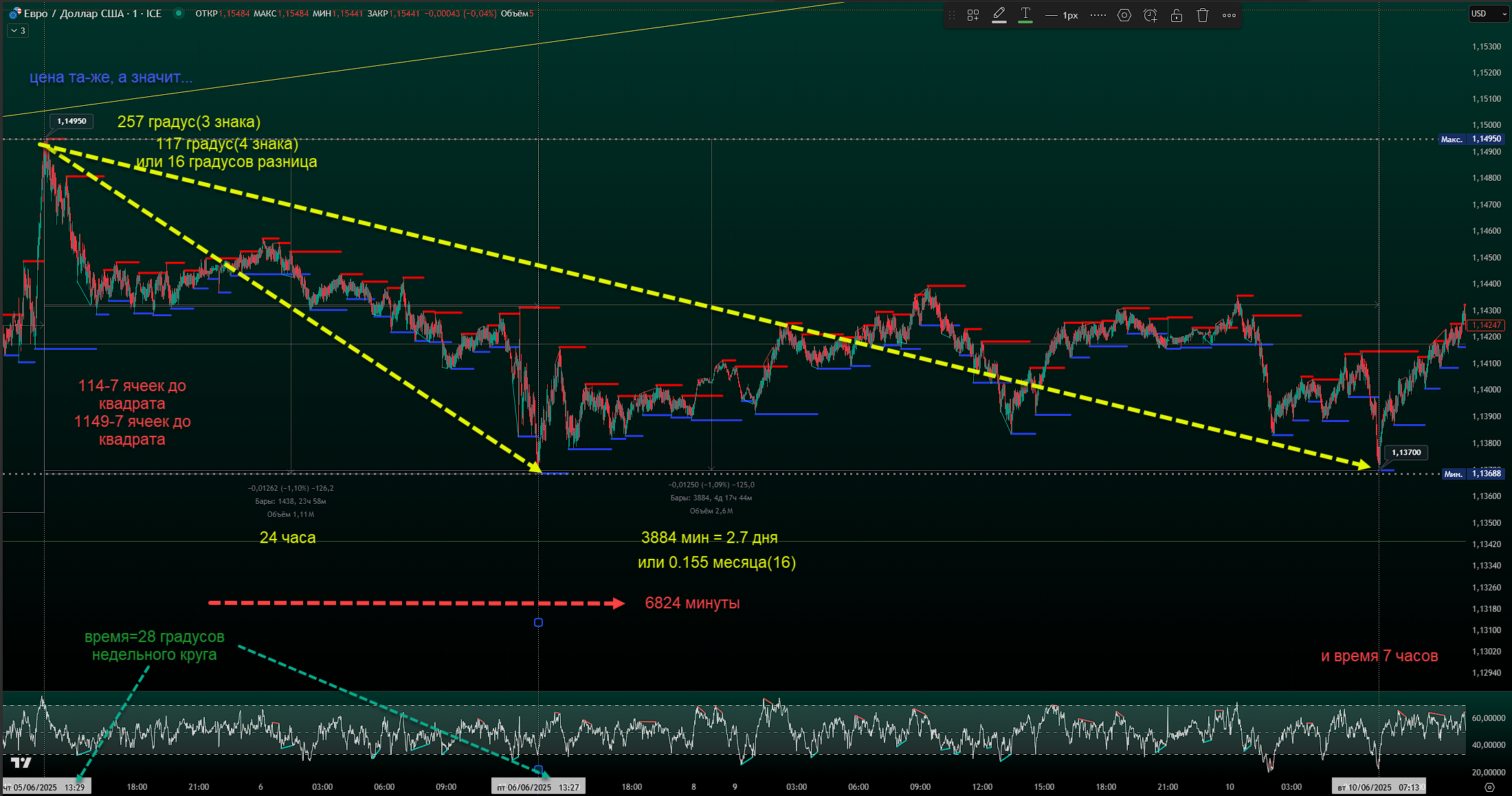This screenshot has width=1512, height=796.
Task: Click the TradingView logo watermark
Action: point(21,762)
